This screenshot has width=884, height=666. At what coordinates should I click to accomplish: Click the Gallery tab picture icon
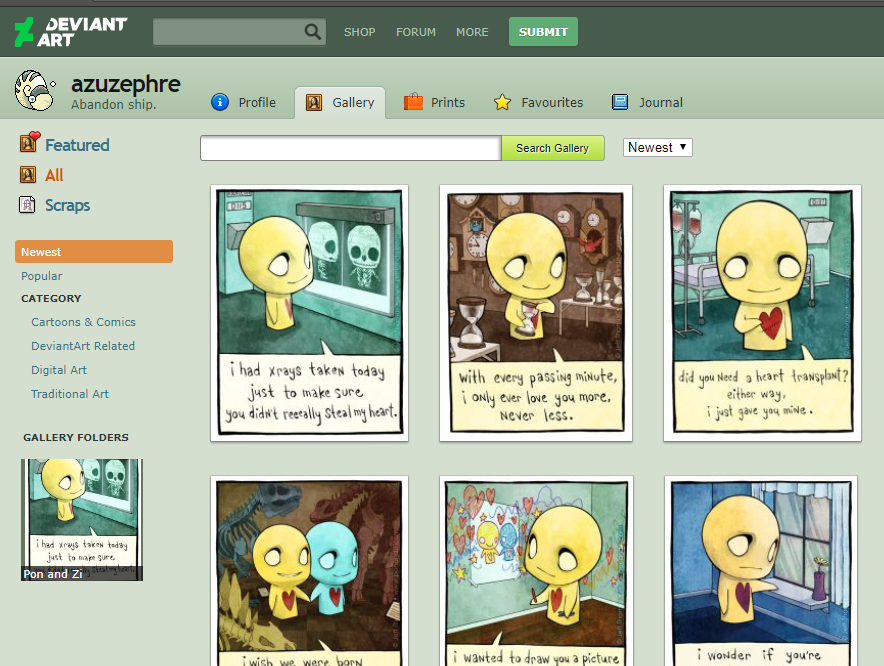(x=313, y=103)
